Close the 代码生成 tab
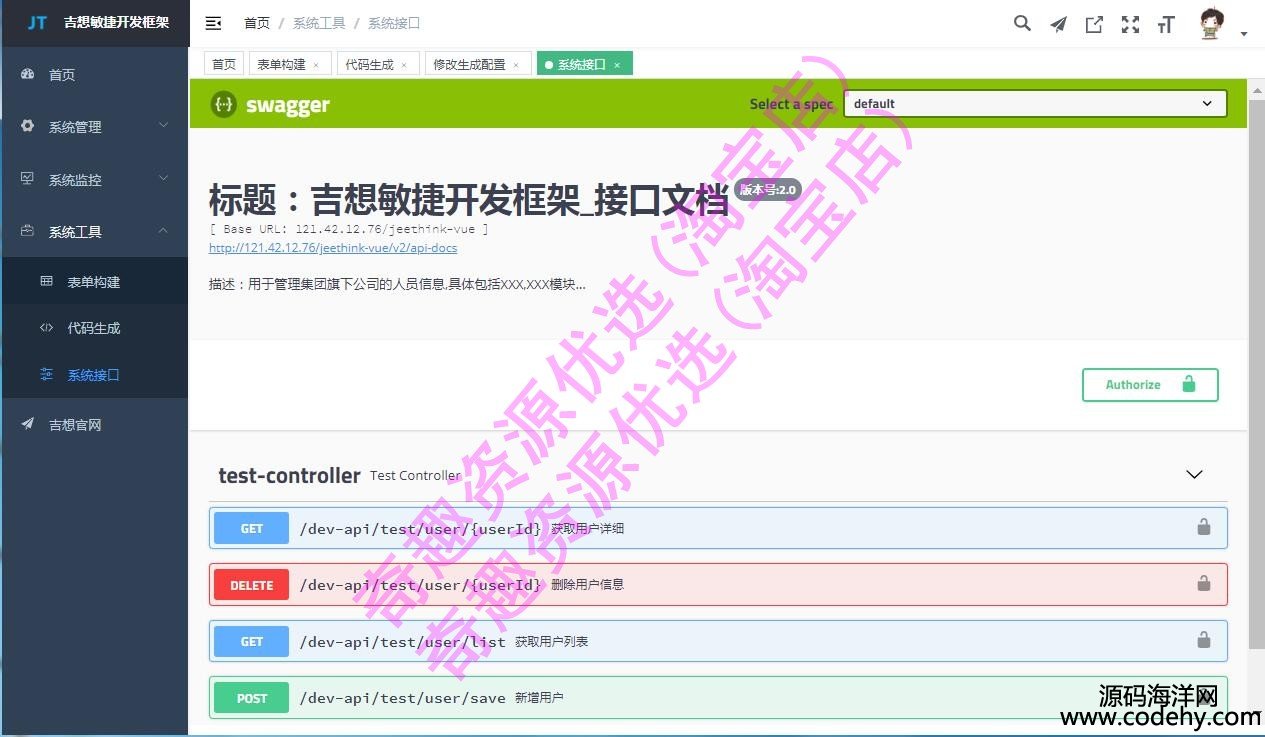This screenshot has width=1265, height=737. point(404,65)
